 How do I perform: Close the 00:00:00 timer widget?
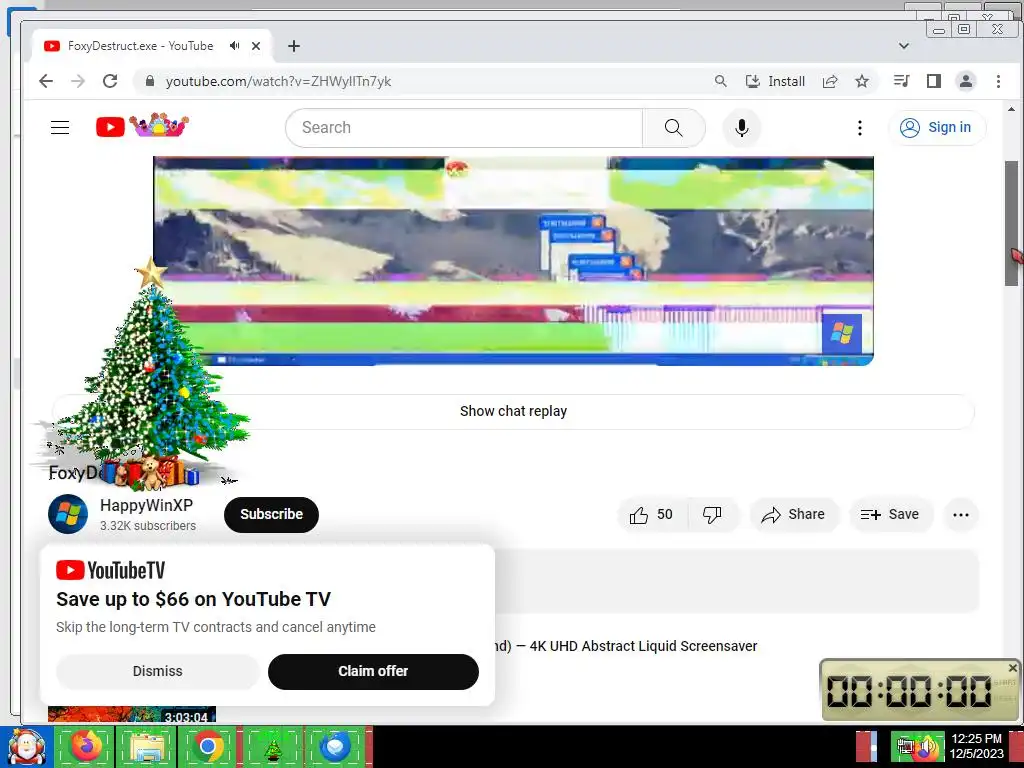coord(1012,667)
